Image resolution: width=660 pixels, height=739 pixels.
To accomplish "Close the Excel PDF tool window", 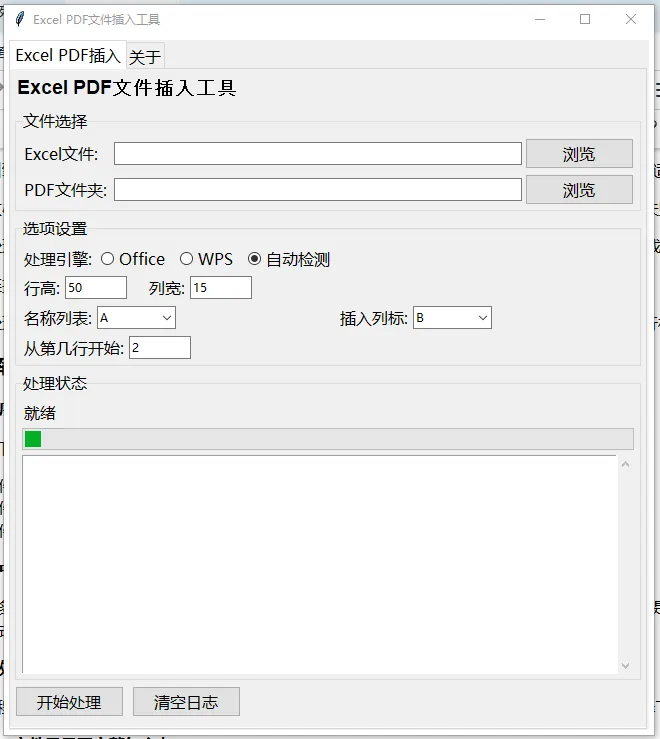I will [x=631, y=19].
